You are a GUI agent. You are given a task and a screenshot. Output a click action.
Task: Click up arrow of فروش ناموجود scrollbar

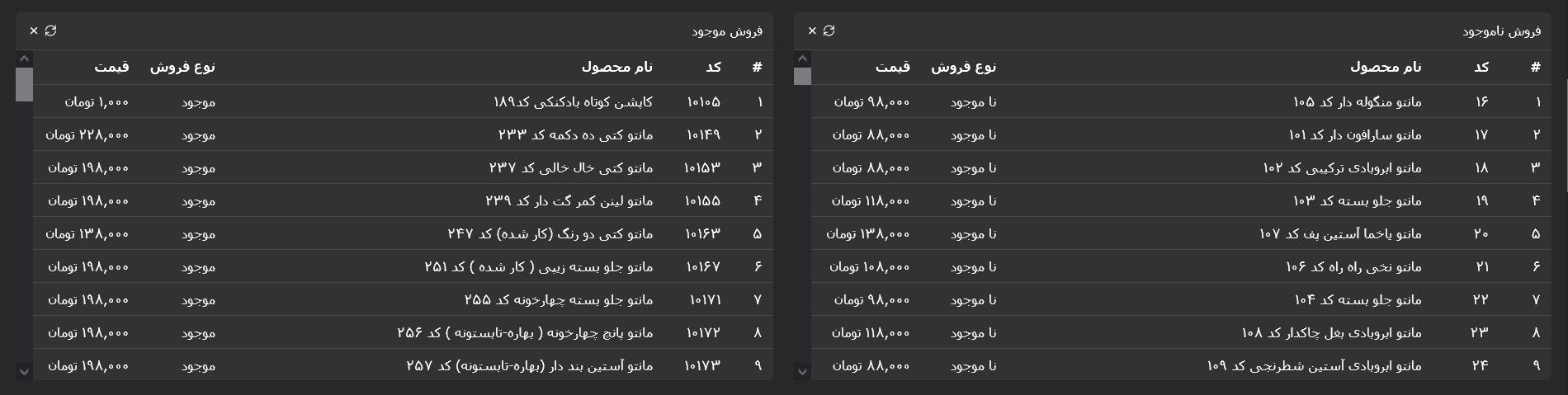[x=802, y=59]
